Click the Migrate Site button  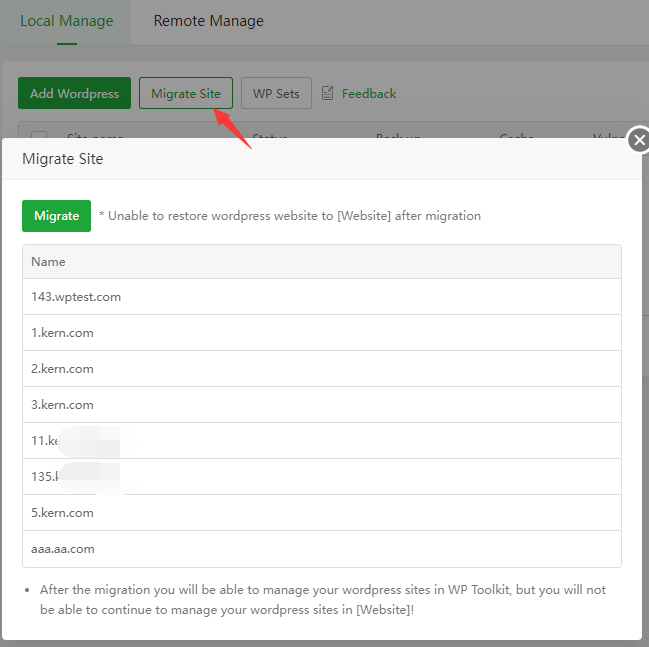[x=186, y=93]
